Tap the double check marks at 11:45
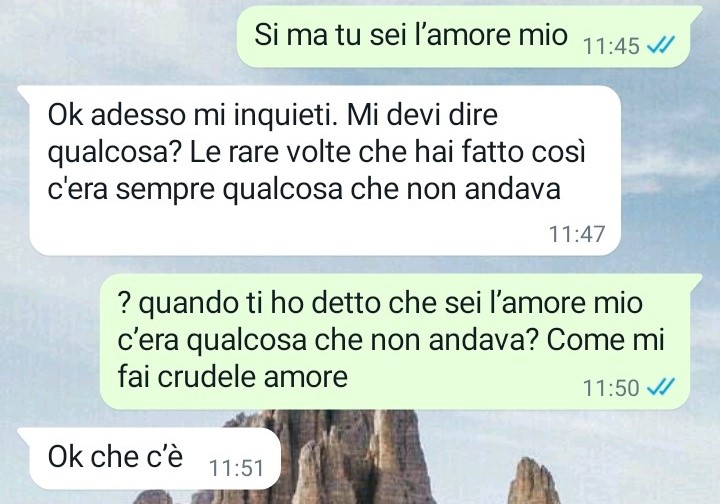This screenshot has height=504, width=720. (x=660, y=45)
